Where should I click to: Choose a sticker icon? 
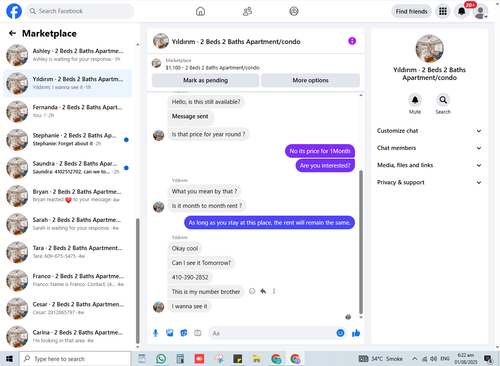[184, 333]
